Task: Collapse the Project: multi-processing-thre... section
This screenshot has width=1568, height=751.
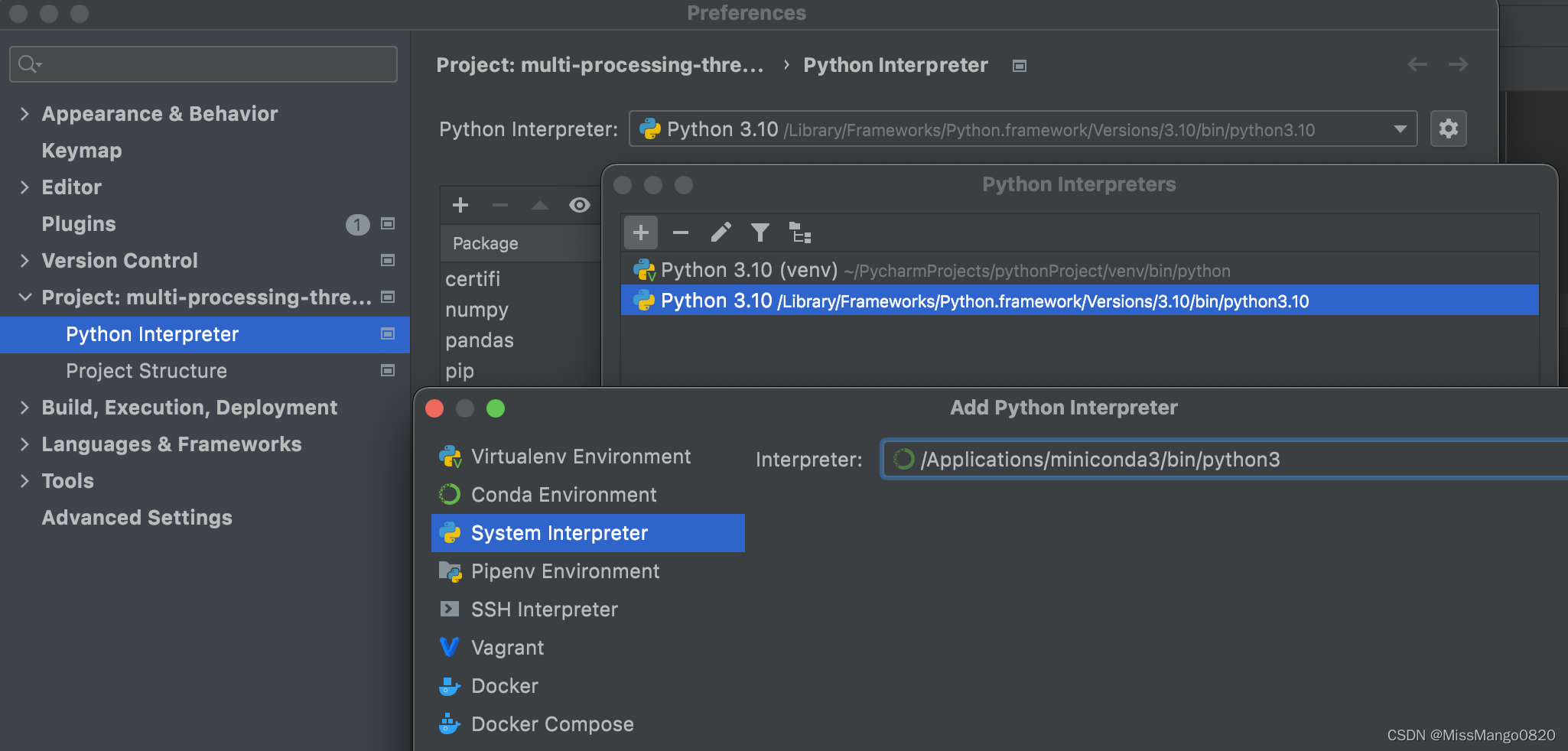Action: click(x=24, y=297)
